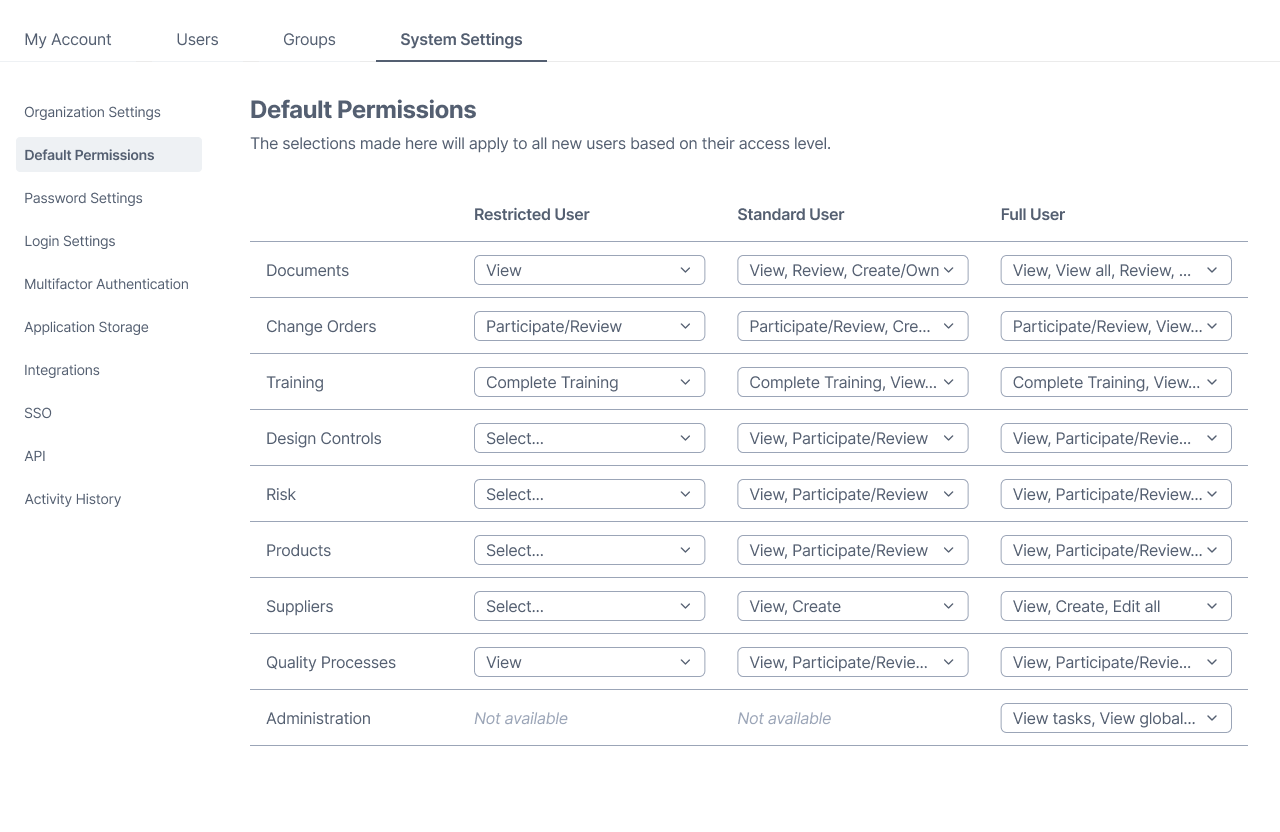Open the Documents Full User permissions dropdown
Image resolution: width=1280 pixels, height=832 pixels.
pyautogui.click(x=1115, y=270)
